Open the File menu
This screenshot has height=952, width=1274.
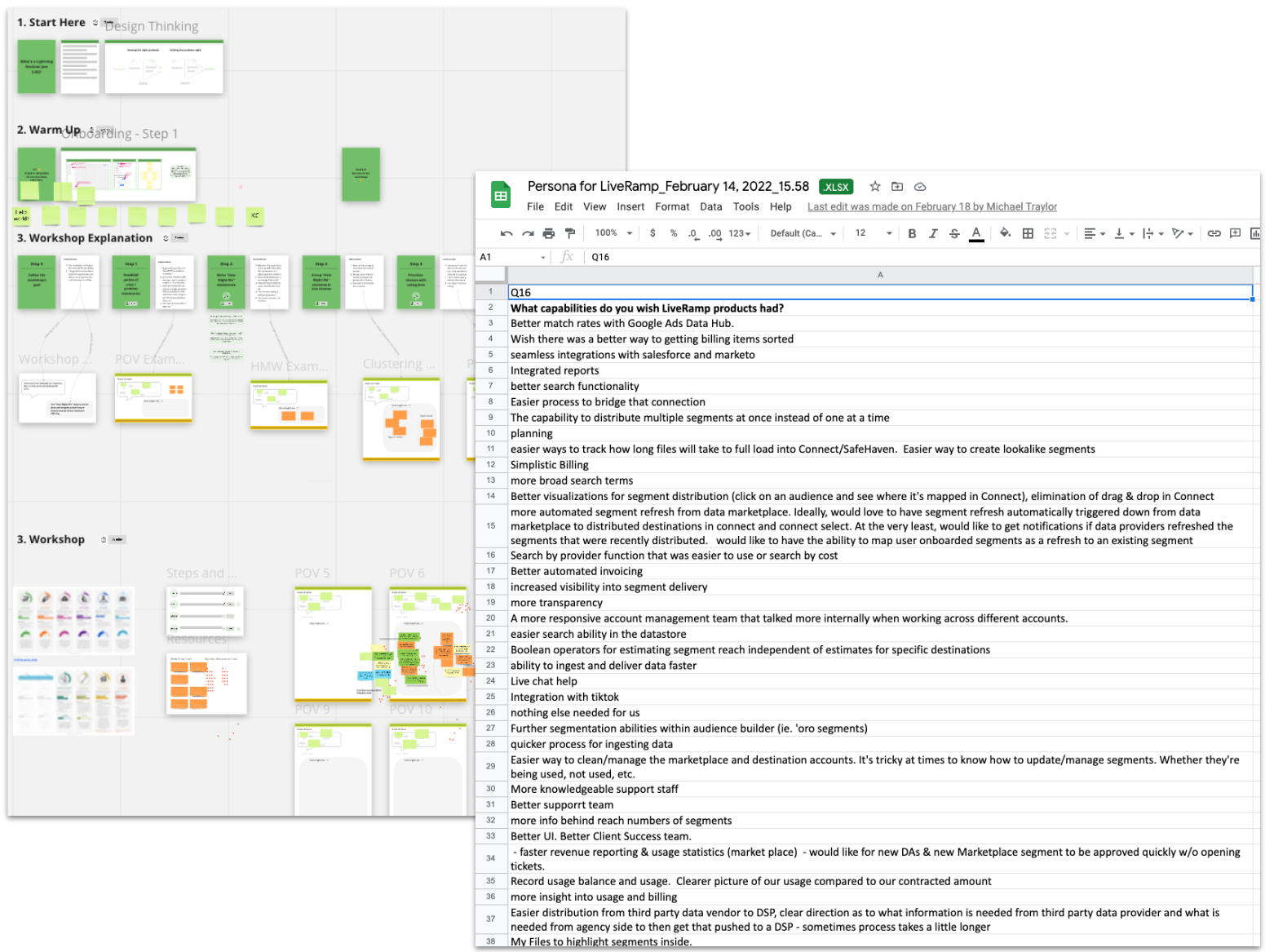coord(535,207)
